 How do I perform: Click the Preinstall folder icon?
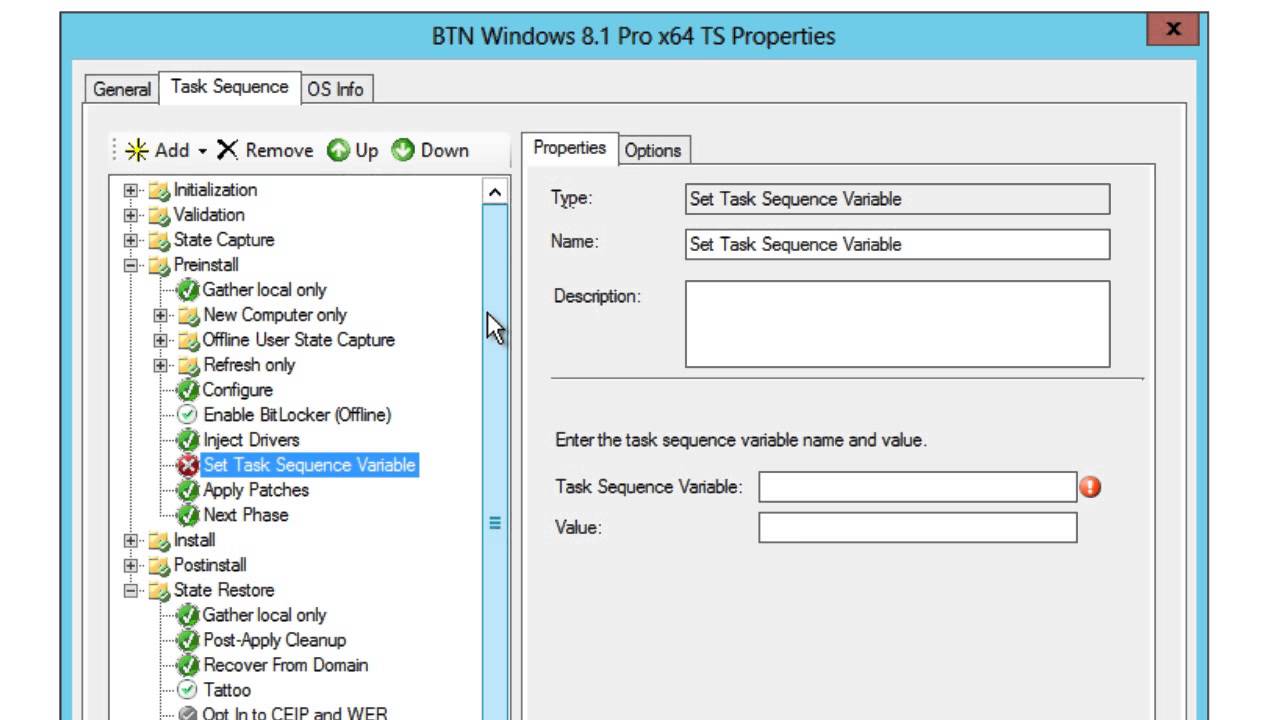[x=160, y=265]
